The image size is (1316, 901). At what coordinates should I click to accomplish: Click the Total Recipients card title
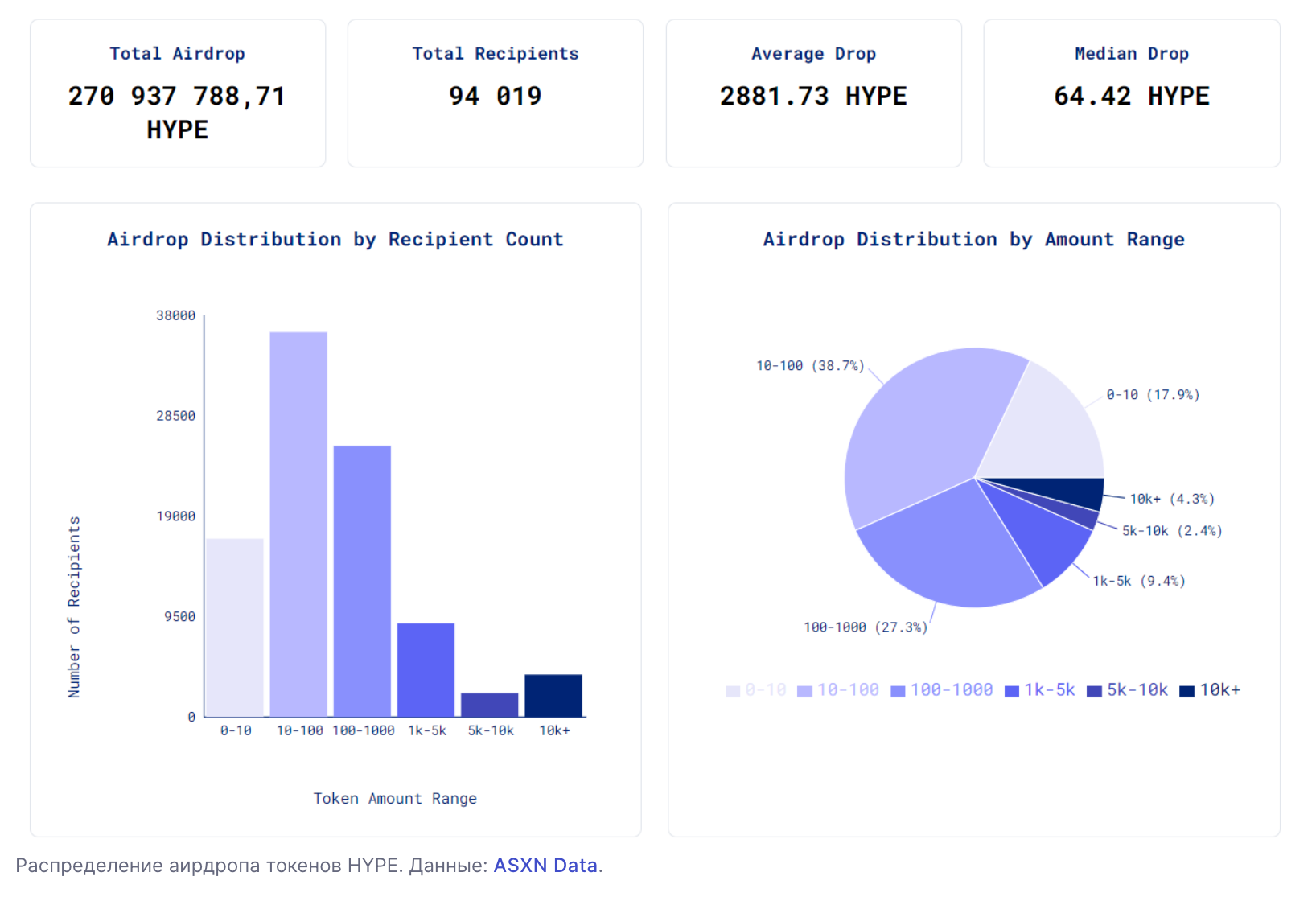click(x=496, y=54)
